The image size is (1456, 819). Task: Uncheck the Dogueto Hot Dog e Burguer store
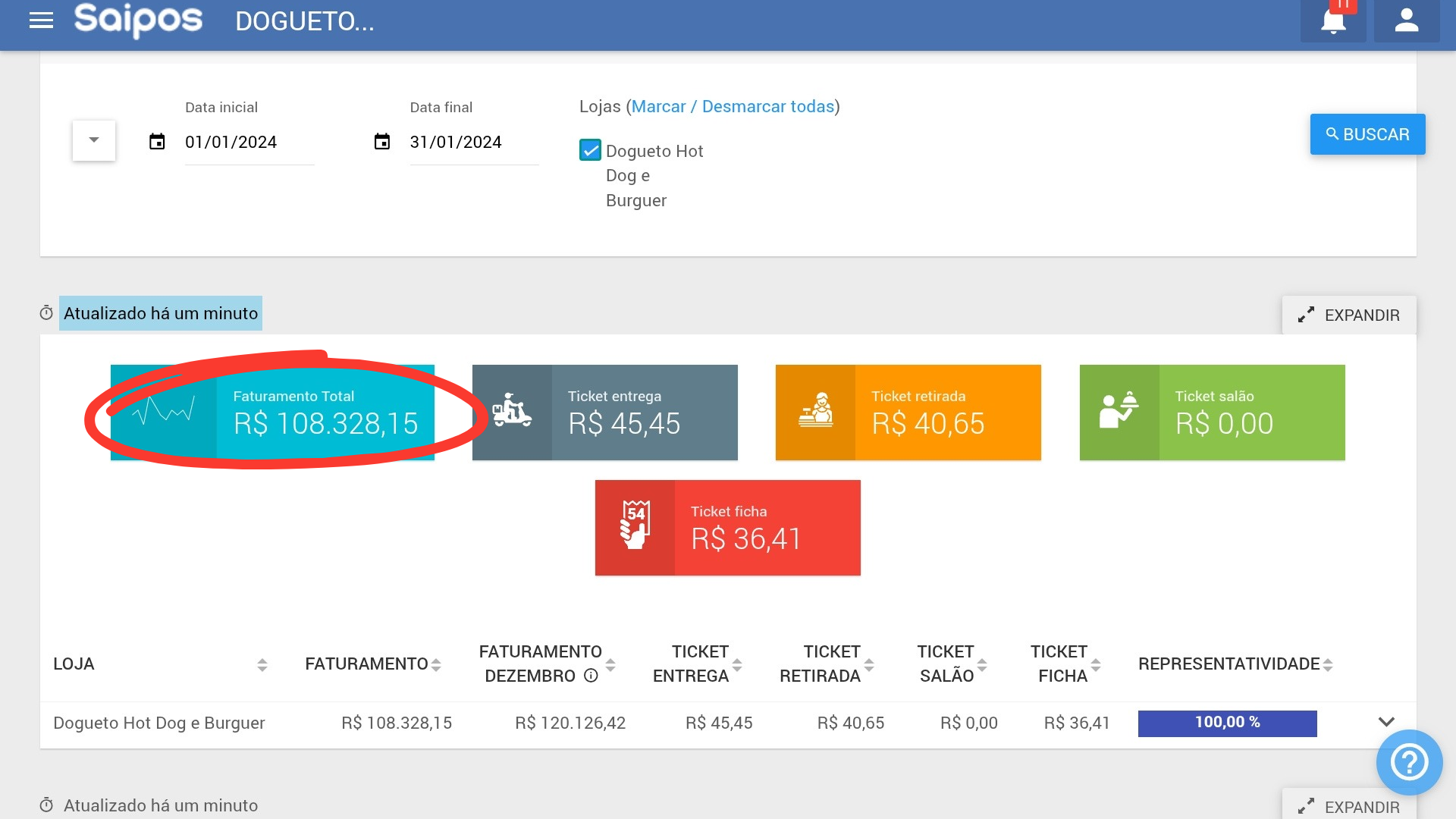590,150
